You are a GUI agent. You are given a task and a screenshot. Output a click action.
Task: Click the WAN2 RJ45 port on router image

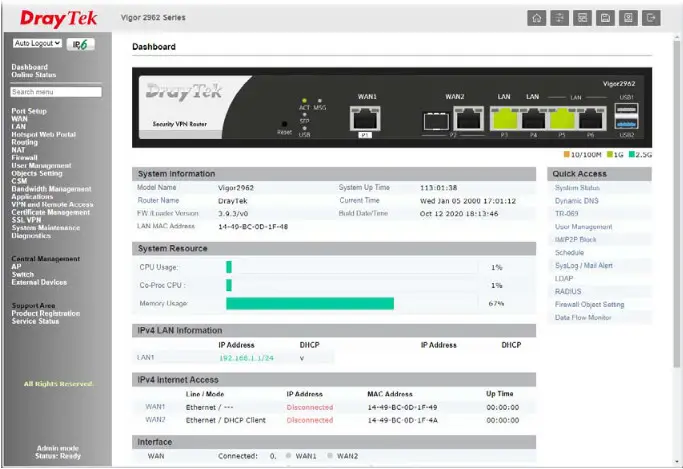(x=469, y=118)
